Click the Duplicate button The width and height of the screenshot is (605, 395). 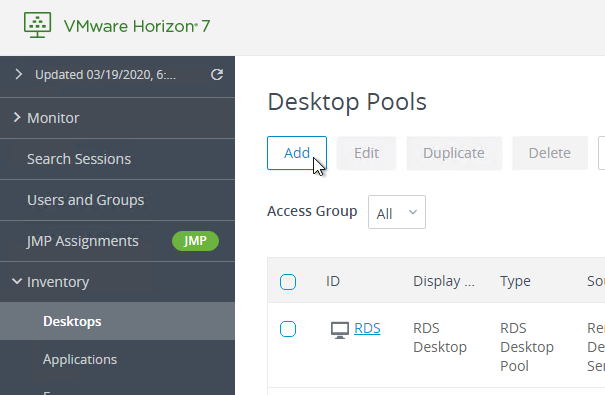pos(454,153)
